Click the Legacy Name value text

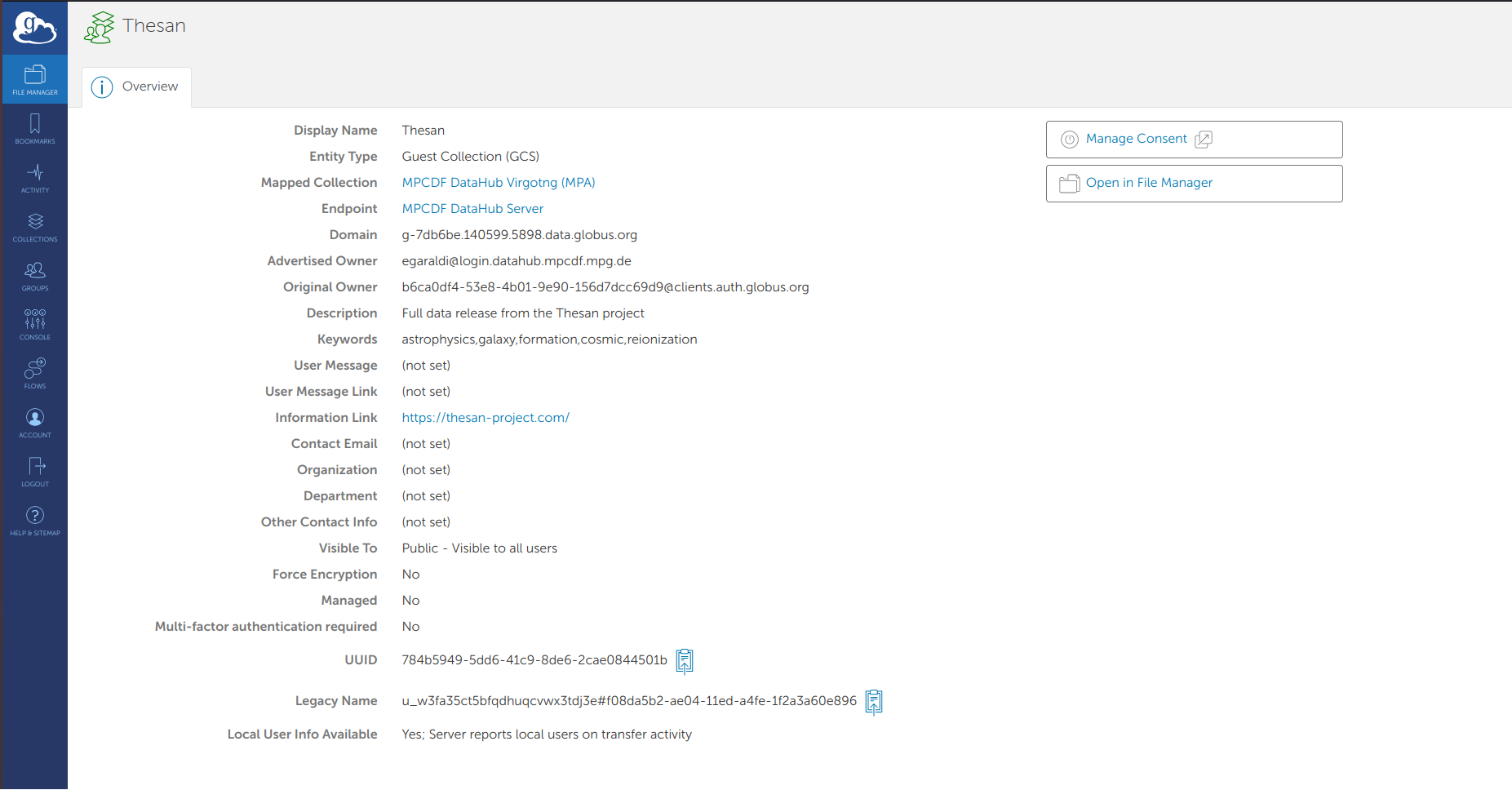pyautogui.click(x=629, y=701)
